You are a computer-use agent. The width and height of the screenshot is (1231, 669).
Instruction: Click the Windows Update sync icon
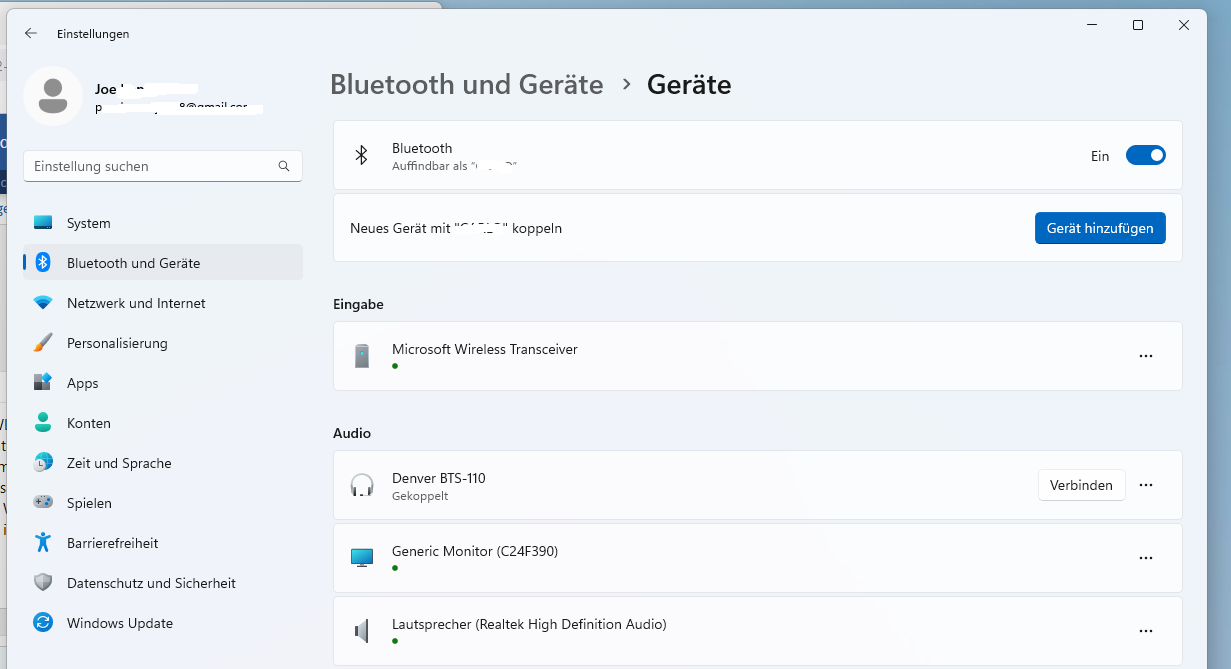pyautogui.click(x=42, y=623)
